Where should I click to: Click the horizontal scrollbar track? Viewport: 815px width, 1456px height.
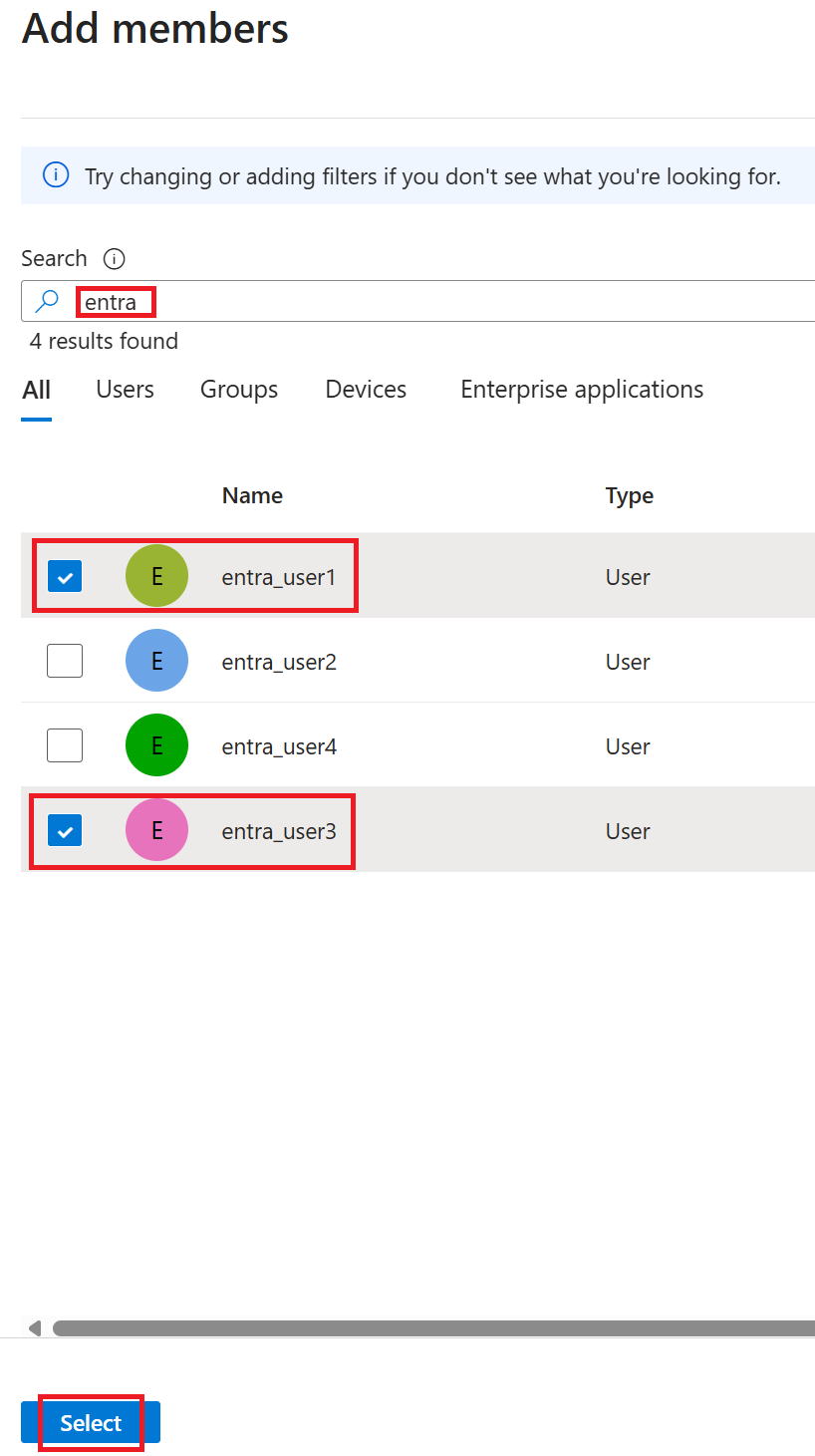(433, 1328)
